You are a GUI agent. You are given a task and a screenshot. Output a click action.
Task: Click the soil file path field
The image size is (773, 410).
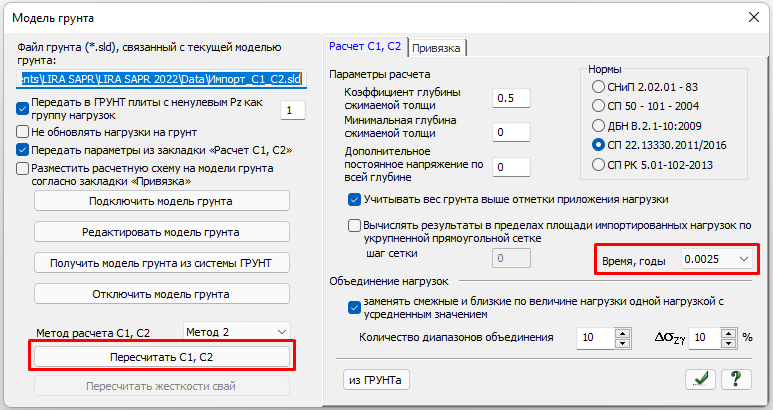click(x=161, y=77)
